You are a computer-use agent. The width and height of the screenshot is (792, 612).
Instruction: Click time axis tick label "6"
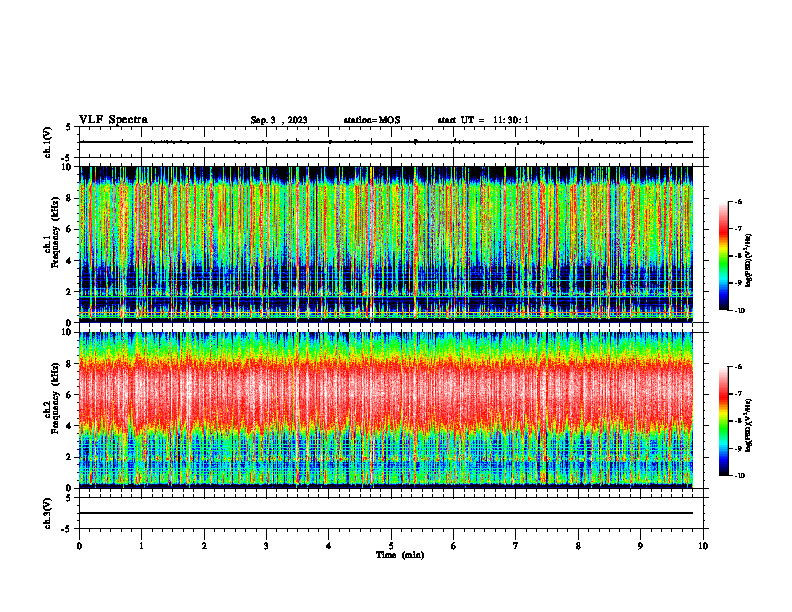pos(454,546)
